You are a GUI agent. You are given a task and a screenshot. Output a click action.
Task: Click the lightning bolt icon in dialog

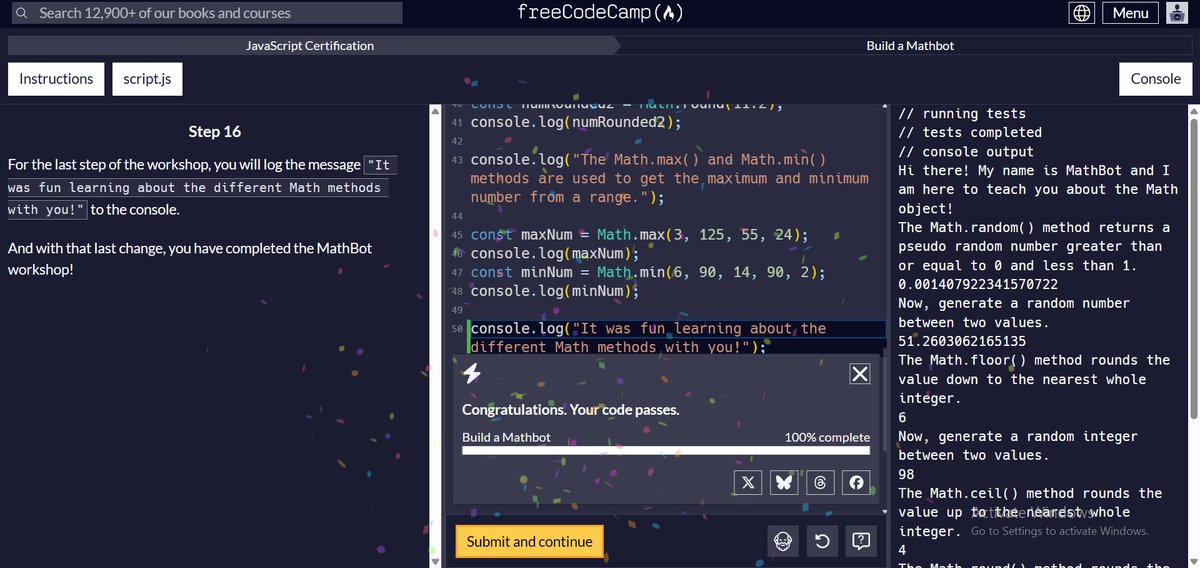pos(472,373)
